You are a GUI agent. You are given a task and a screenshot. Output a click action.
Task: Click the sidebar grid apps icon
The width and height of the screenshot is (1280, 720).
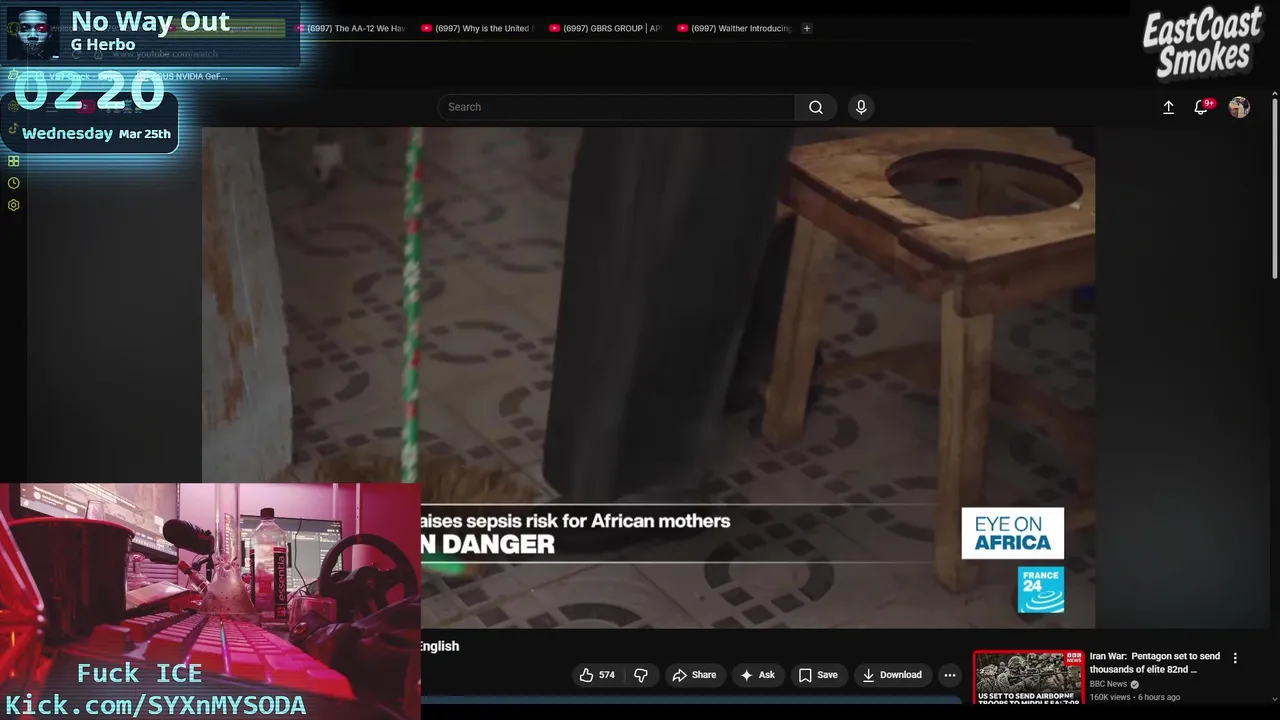13,161
